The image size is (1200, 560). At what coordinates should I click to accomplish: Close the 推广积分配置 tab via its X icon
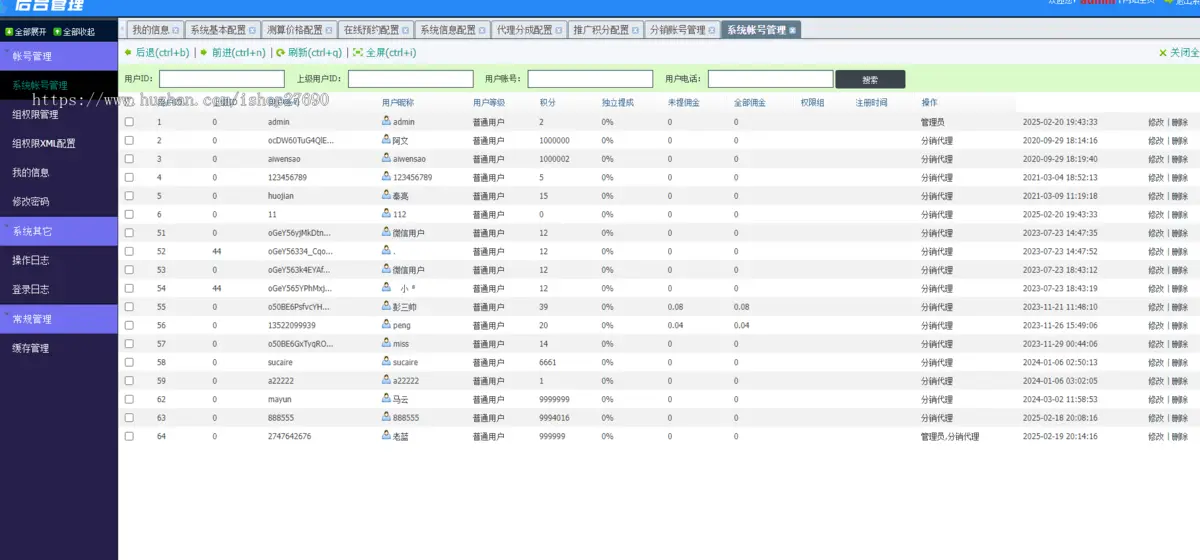click(x=635, y=30)
